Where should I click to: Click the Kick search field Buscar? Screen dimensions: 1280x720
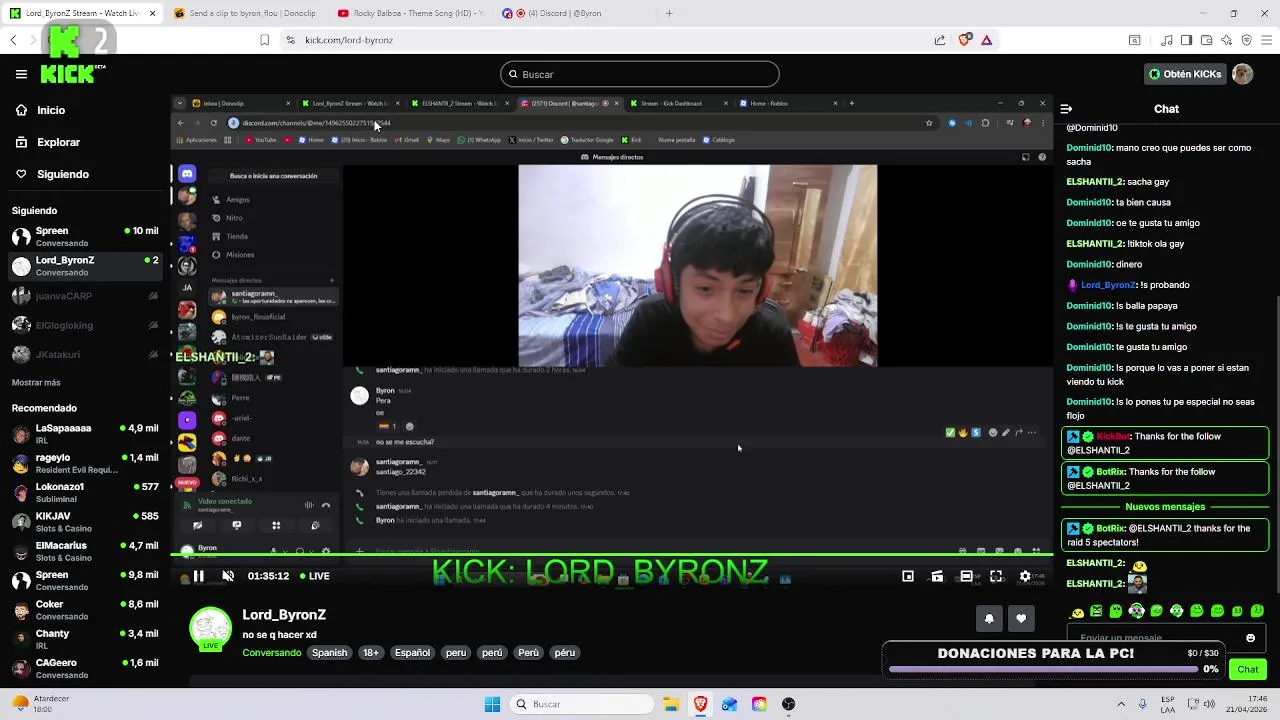tap(640, 74)
